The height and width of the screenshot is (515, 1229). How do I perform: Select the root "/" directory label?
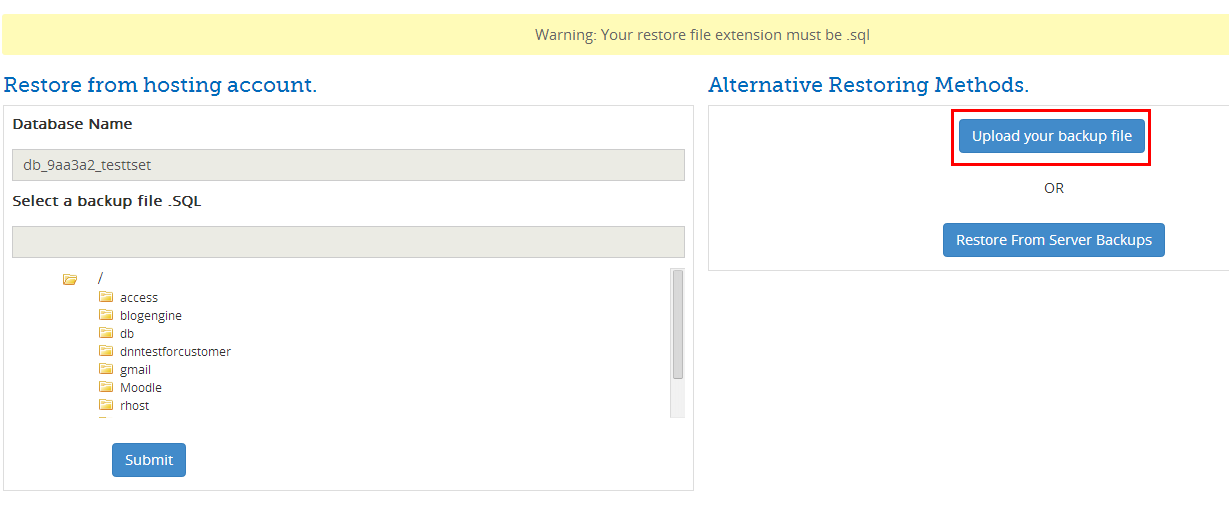coord(100,278)
